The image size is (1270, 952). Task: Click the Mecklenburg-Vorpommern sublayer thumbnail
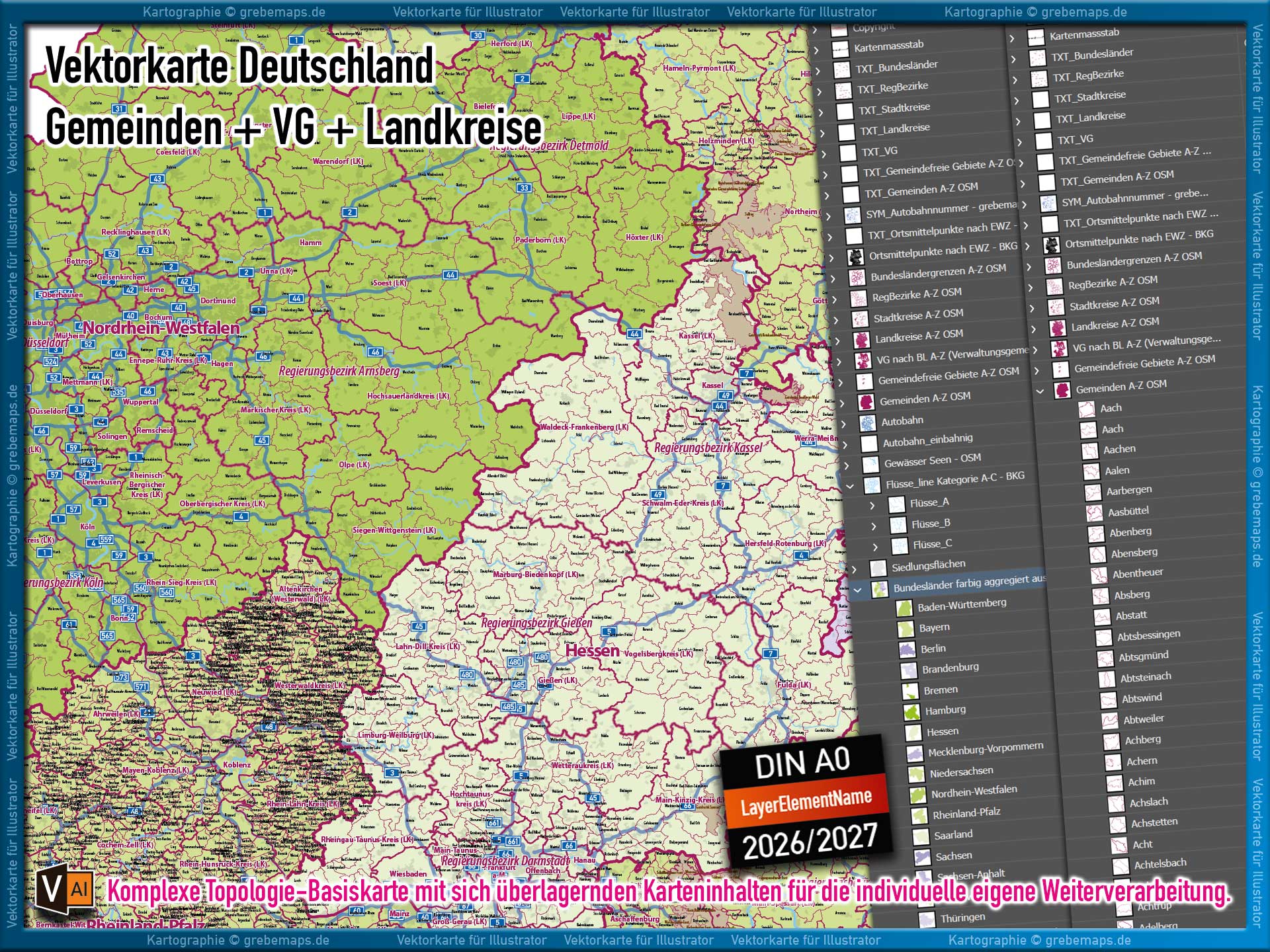click(x=914, y=754)
